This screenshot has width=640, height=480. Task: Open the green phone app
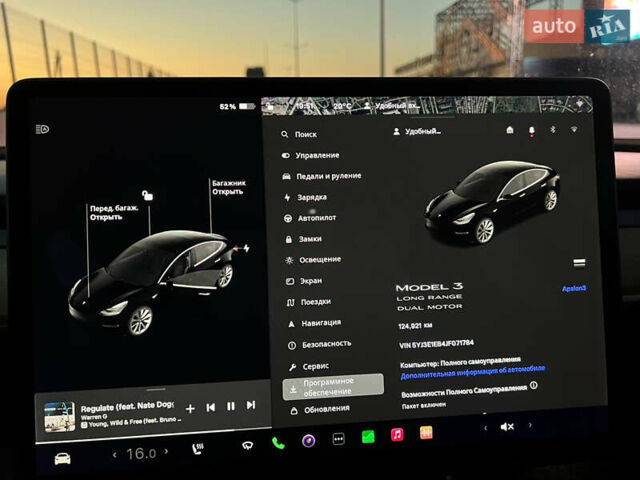click(x=278, y=443)
